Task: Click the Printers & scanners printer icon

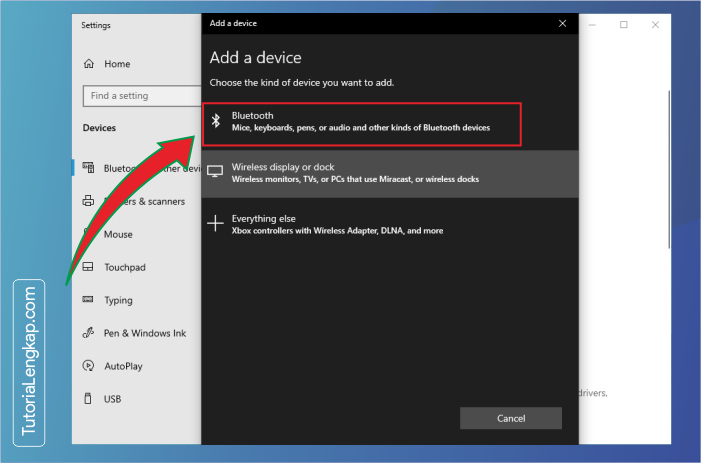Action: point(89,201)
